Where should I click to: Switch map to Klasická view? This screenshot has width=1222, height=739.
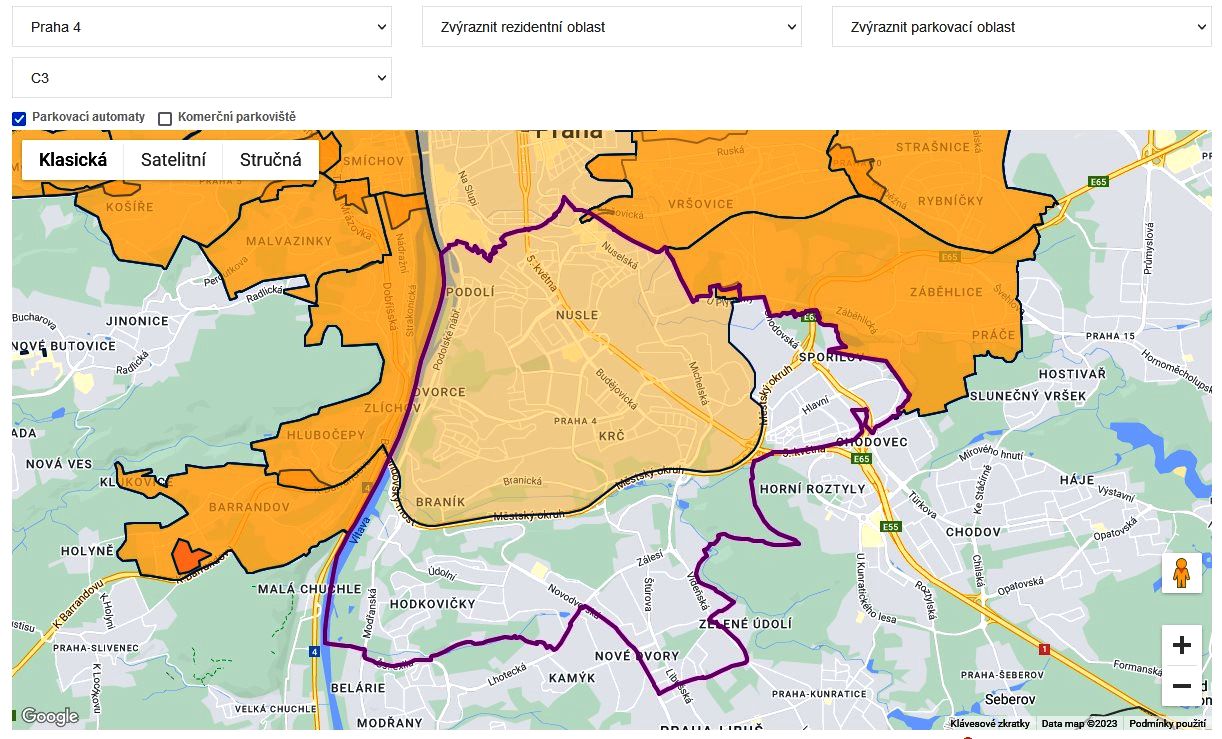73,160
